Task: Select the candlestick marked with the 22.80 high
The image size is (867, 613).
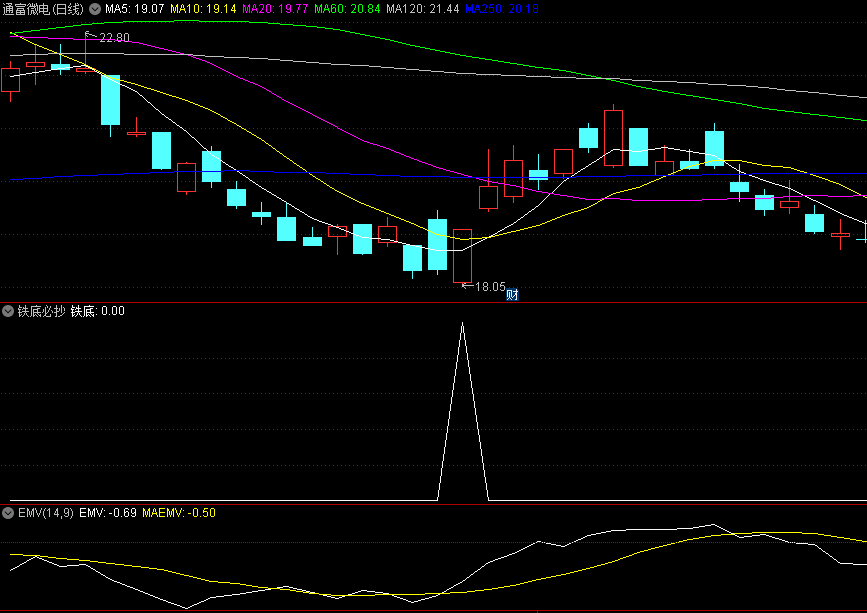Action: pyautogui.click(x=85, y=69)
